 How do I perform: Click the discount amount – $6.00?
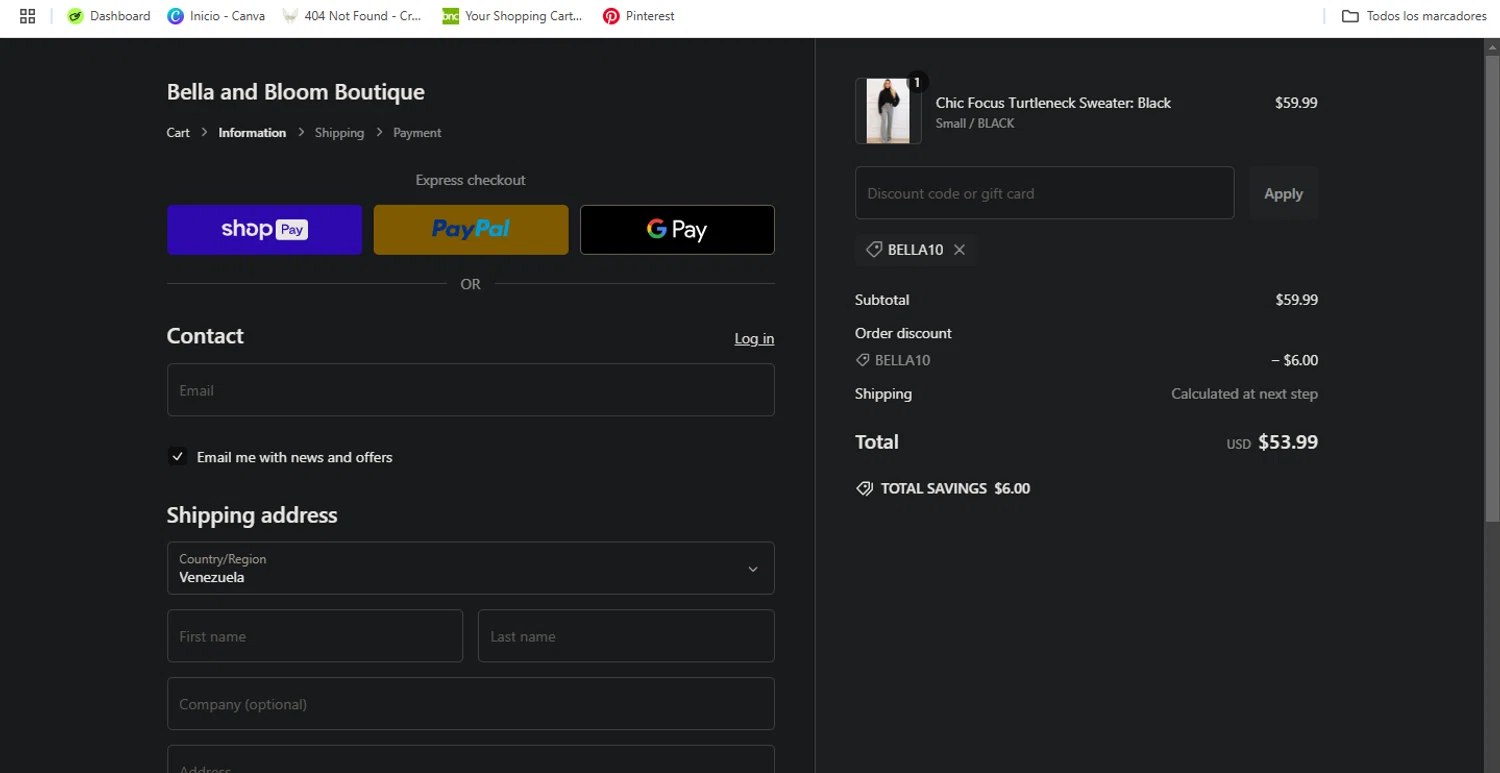point(1294,360)
